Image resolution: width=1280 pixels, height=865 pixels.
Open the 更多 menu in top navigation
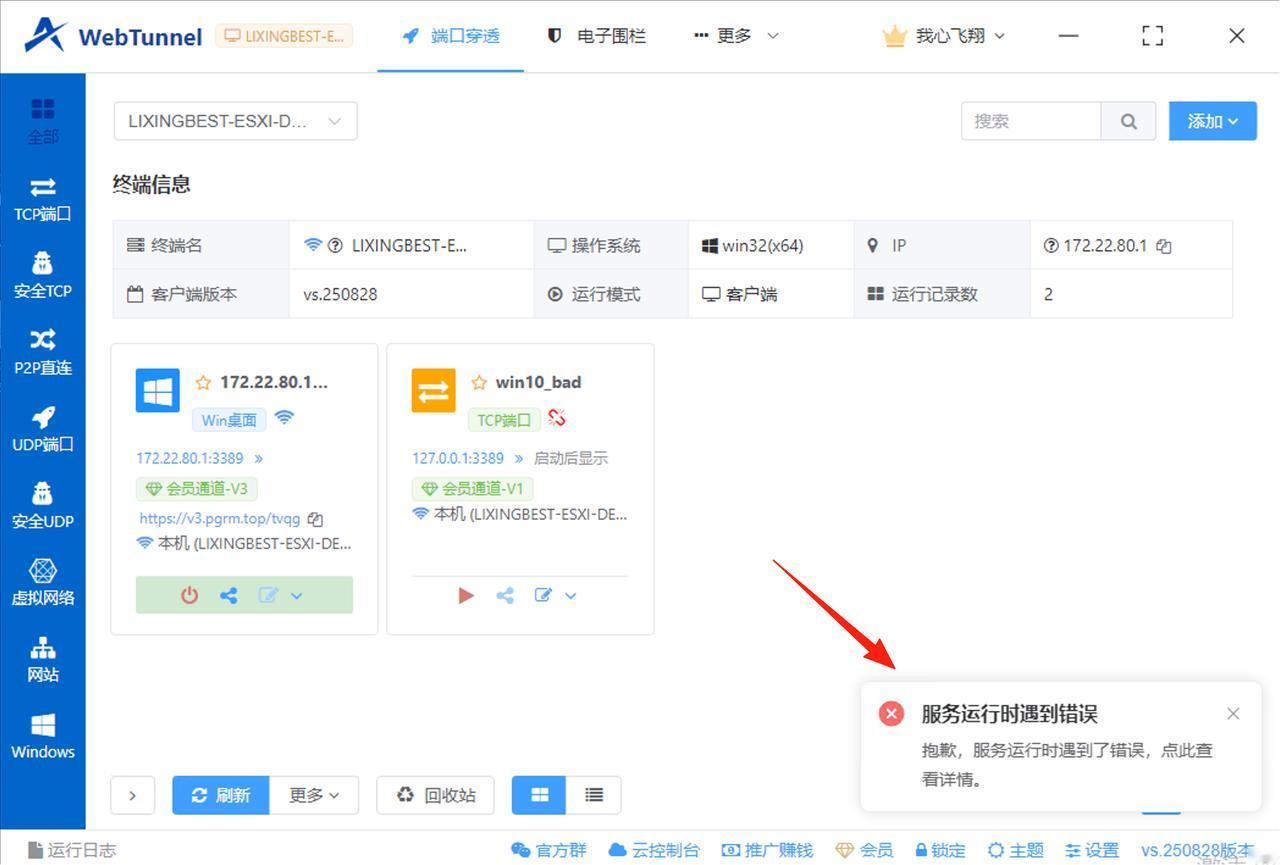point(736,36)
